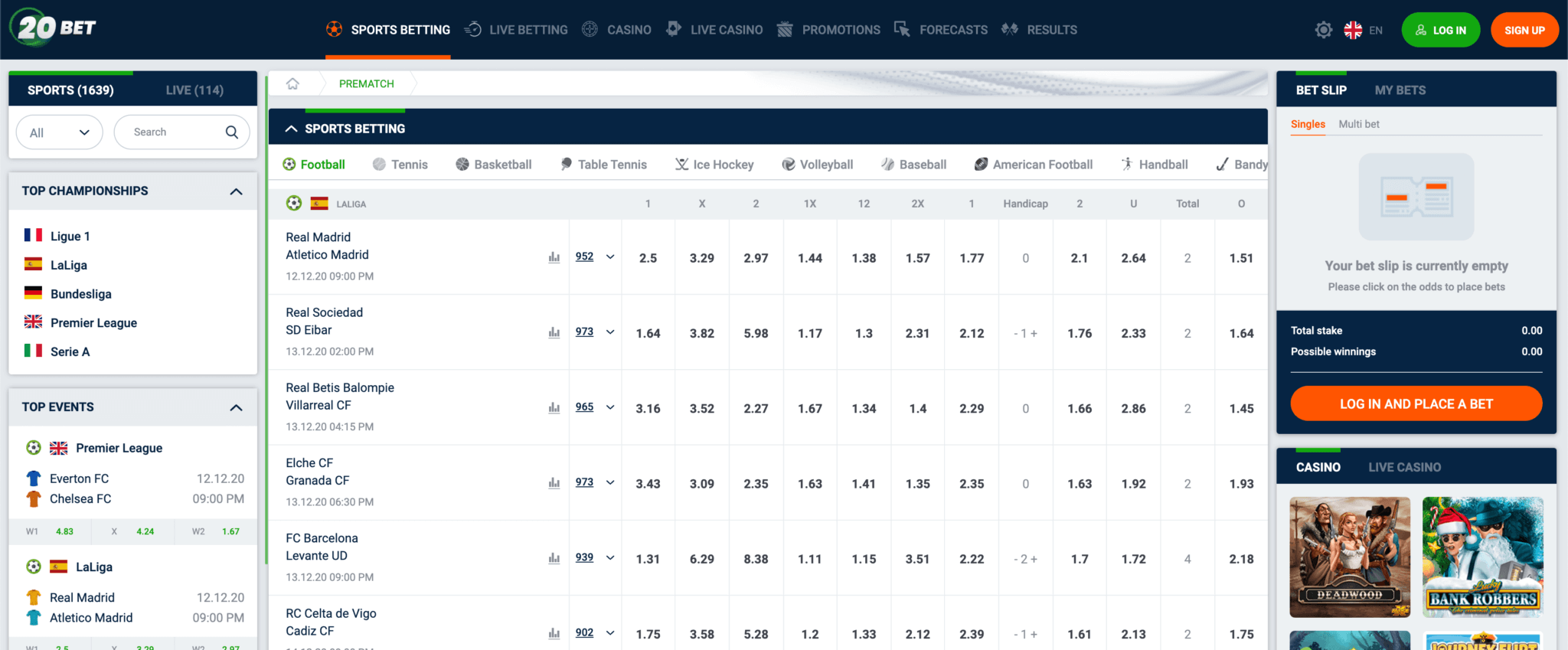Open the Live Betting menu item
The height and width of the screenshot is (650, 1568).
click(516, 30)
